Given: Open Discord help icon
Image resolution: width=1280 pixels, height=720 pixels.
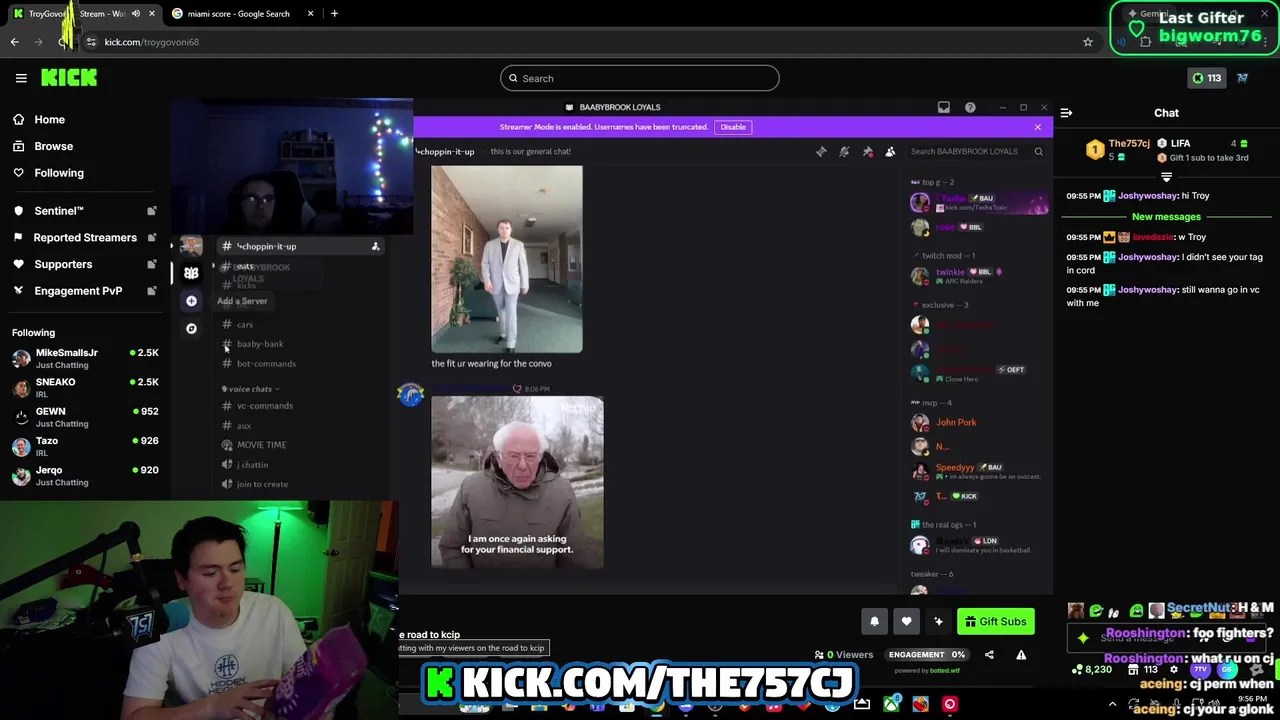Looking at the screenshot, I should click(x=970, y=107).
